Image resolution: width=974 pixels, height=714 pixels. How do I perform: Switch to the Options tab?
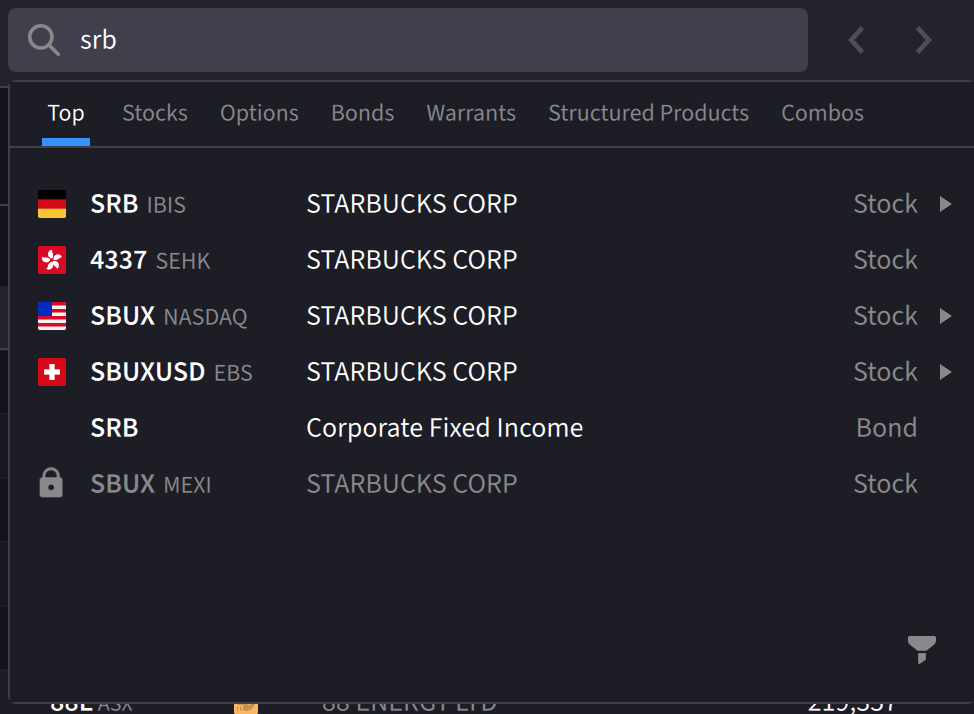click(259, 113)
